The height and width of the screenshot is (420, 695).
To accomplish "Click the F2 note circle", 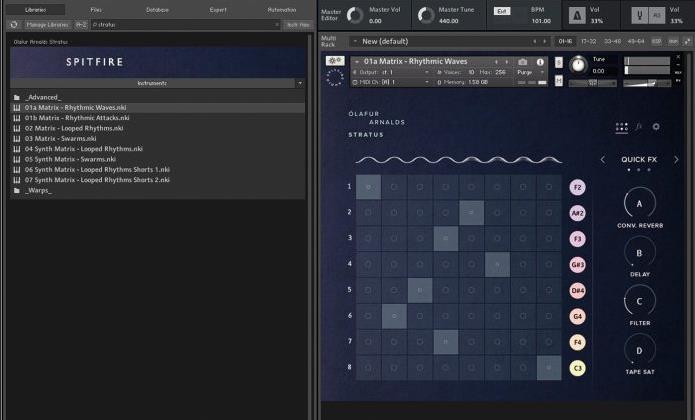I will pos(577,187).
